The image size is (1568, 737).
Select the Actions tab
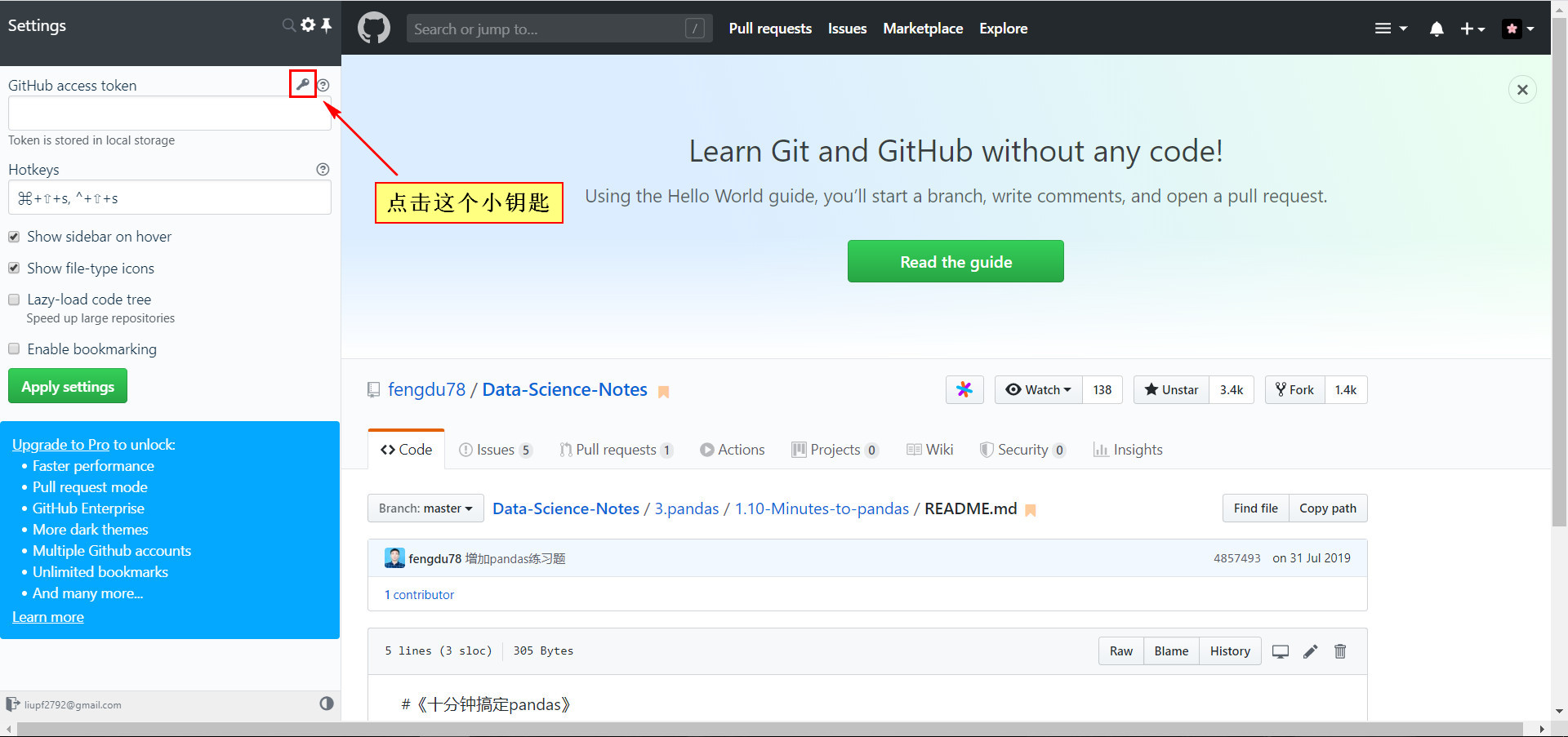(x=733, y=450)
